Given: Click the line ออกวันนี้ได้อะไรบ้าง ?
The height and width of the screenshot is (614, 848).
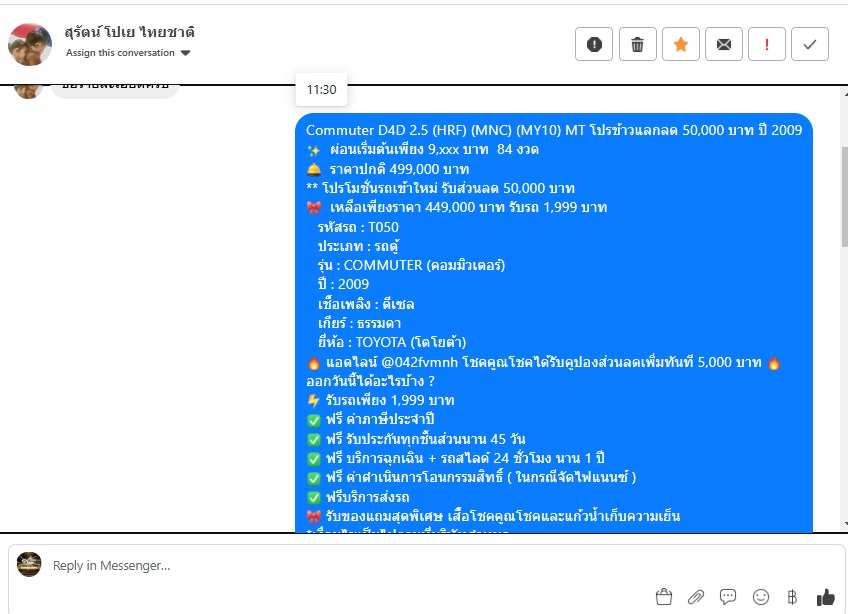Looking at the screenshot, I should tap(370, 381).
